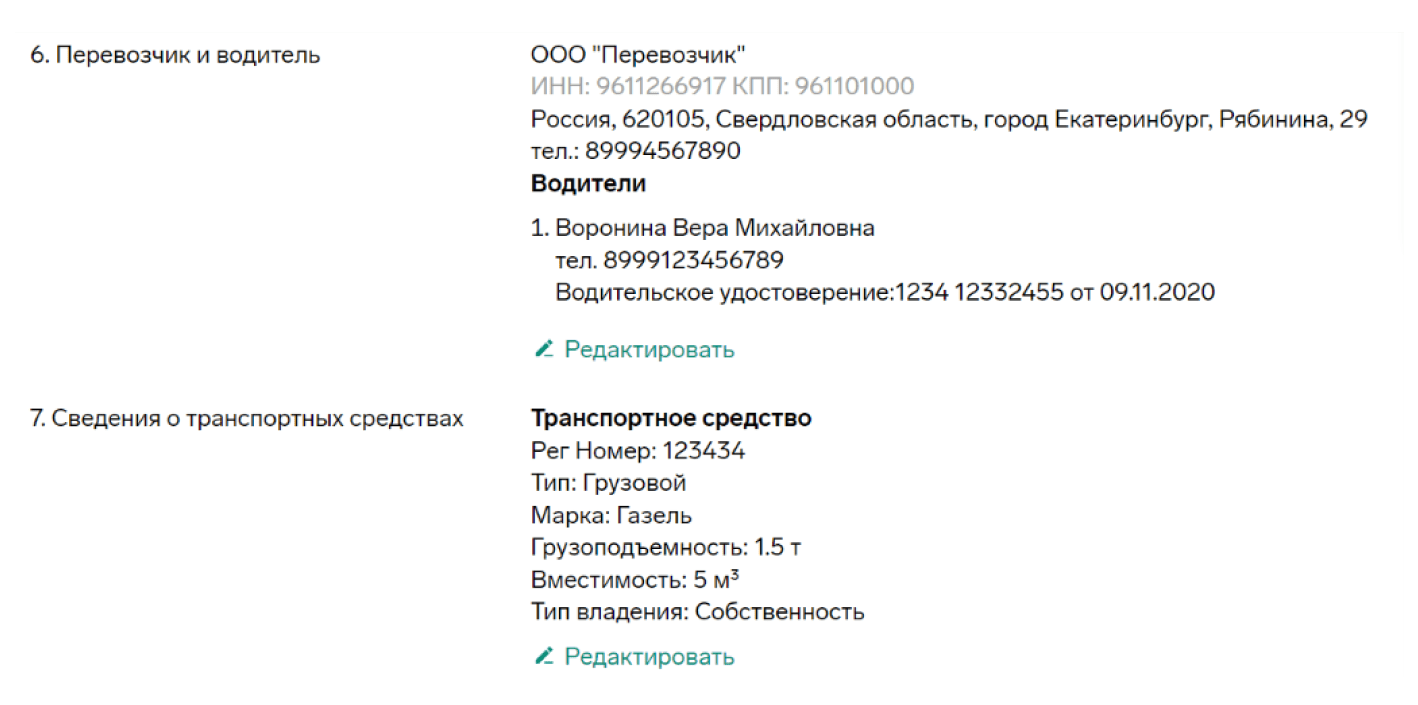Select heading 7. Сведения о транспортных средствах
The height and width of the screenshot is (705, 1418).
pyautogui.click(x=247, y=418)
